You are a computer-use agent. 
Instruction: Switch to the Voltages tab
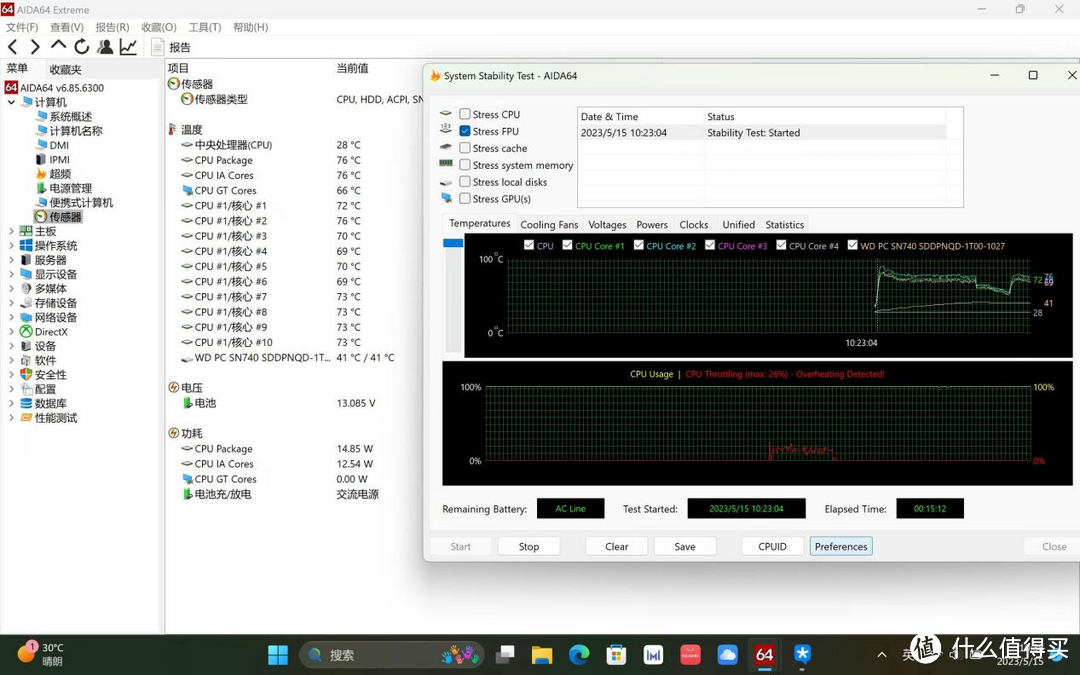(x=607, y=224)
